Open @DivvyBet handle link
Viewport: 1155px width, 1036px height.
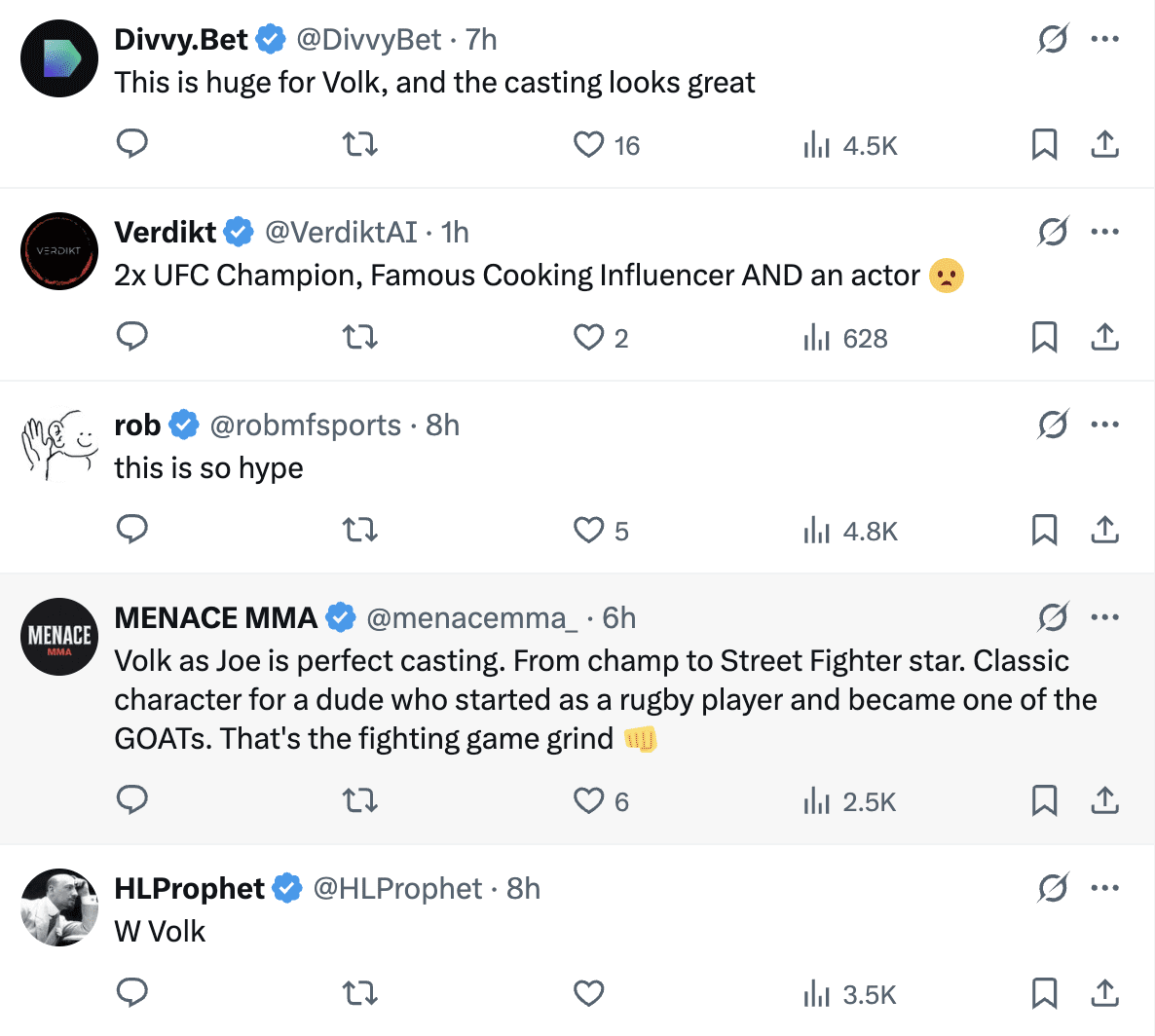(x=368, y=39)
